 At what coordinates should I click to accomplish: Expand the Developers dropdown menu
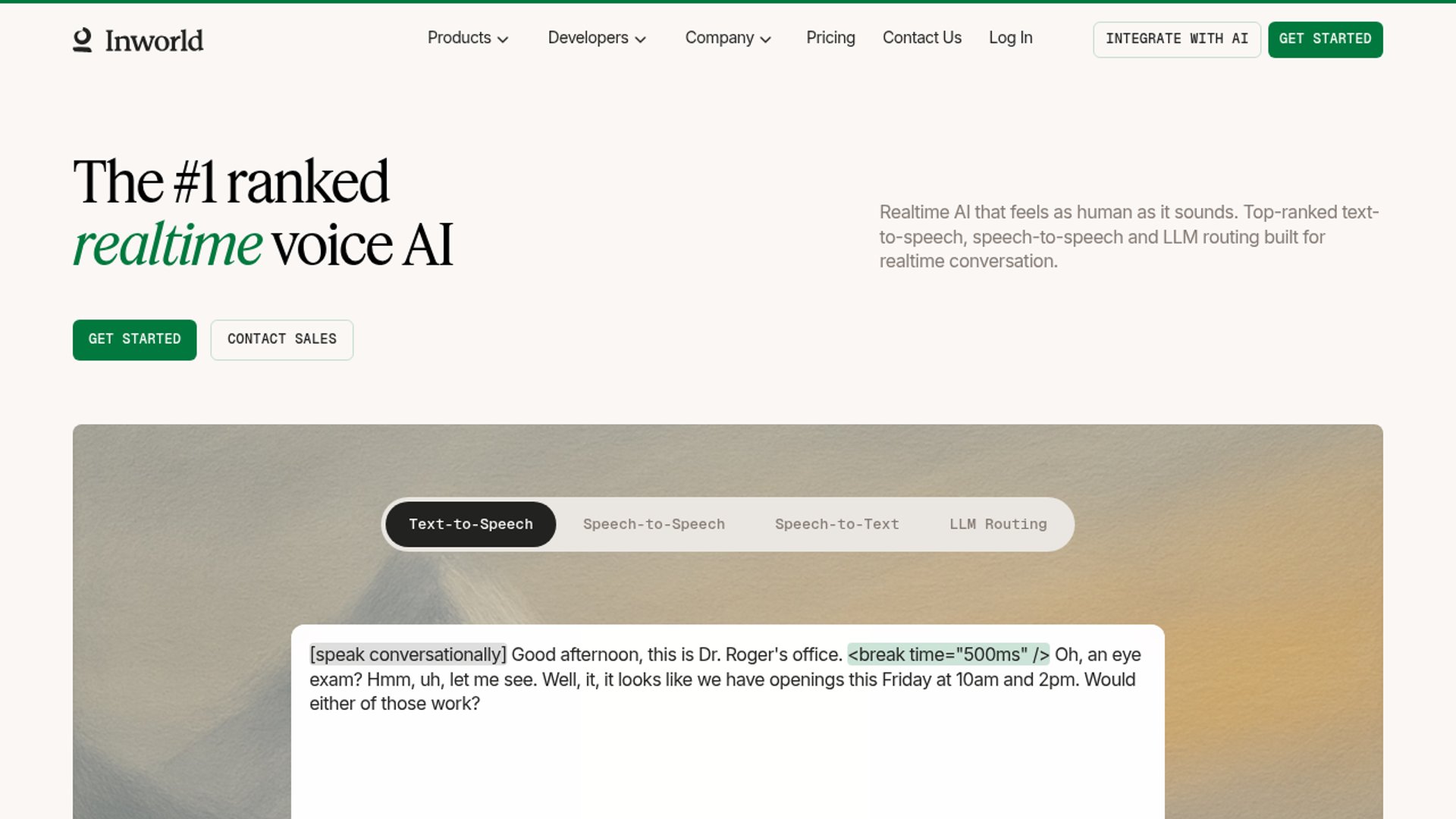pos(597,38)
